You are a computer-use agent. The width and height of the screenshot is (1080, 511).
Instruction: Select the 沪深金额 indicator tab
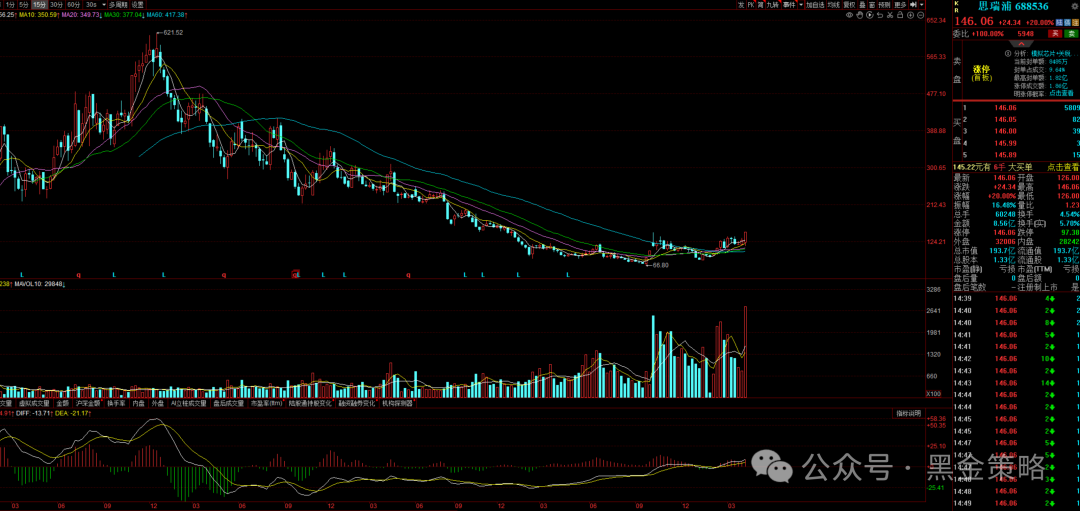(88, 404)
